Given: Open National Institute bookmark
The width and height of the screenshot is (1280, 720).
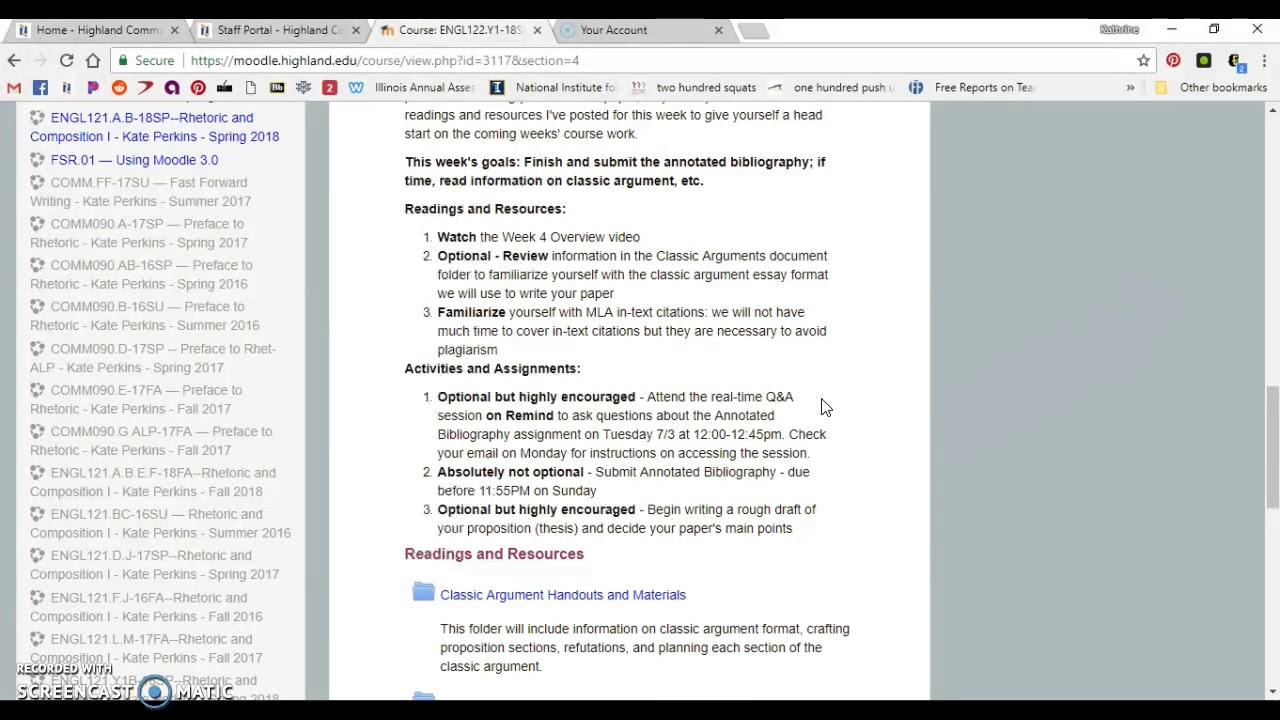Looking at the screenshot, I should (x=552, y=88).
